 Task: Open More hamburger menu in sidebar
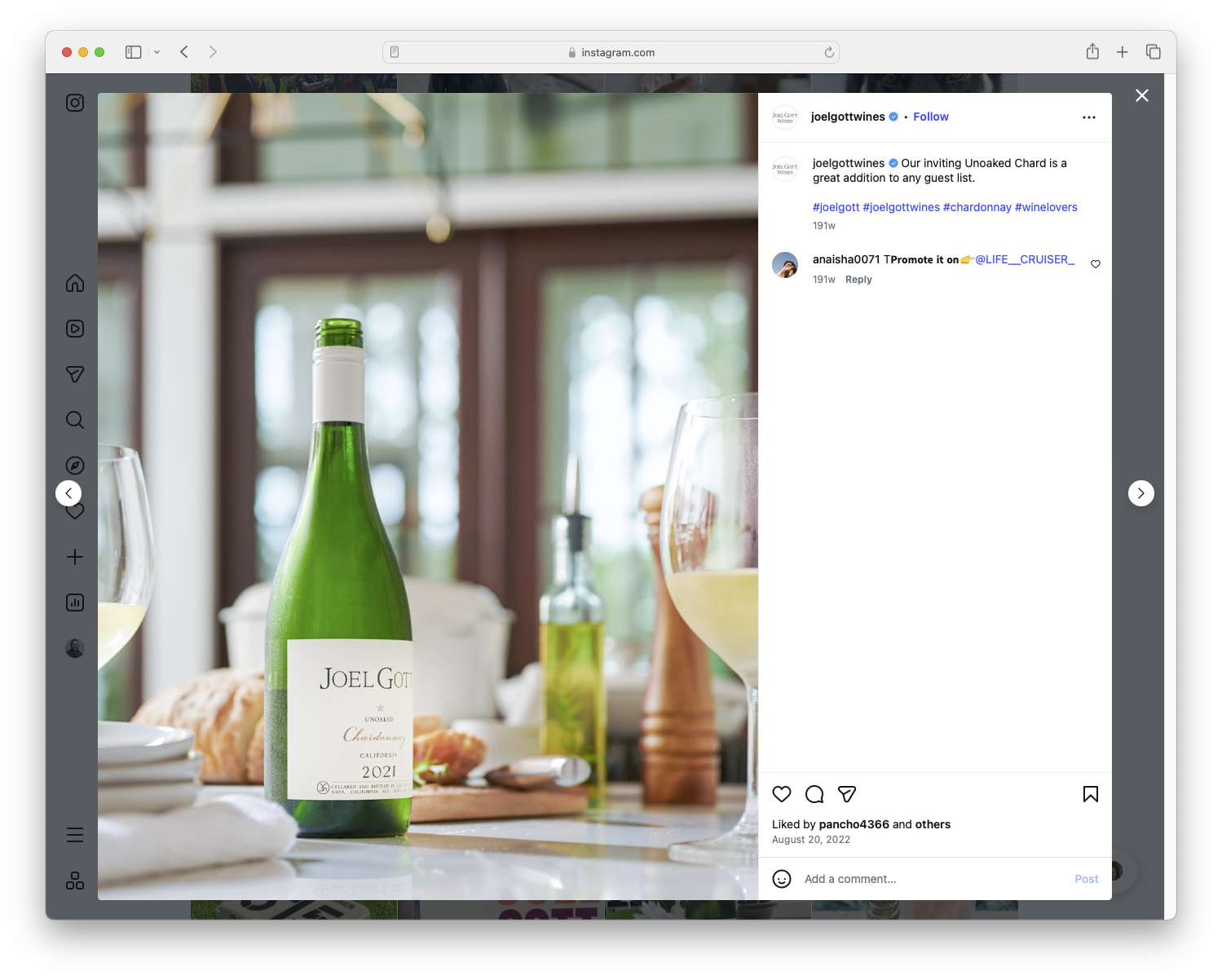(x=75, y=835)
